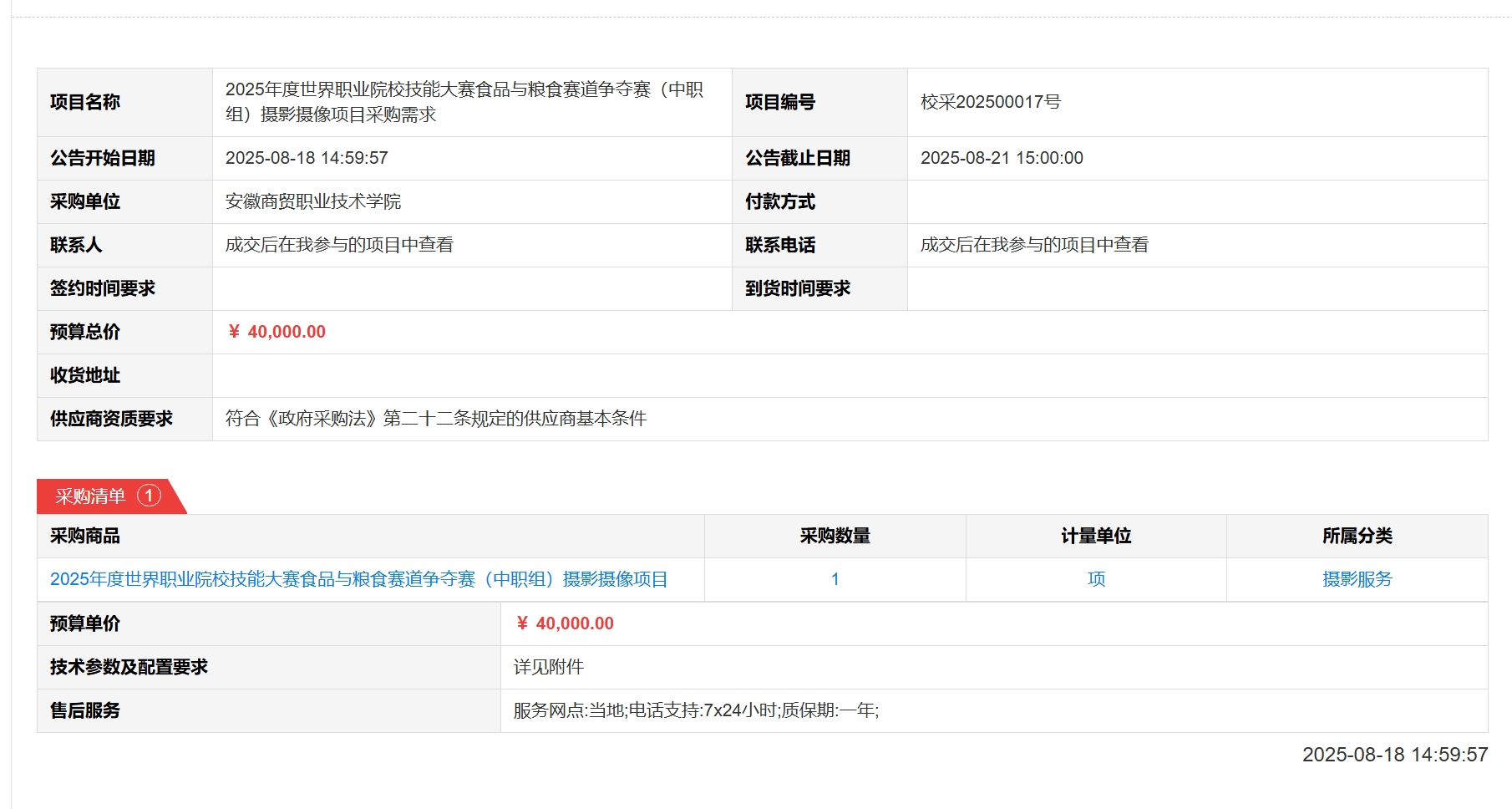Screen dimensions: 1512x809
Task: Click the timestamp below the table
Action: point(1394,755)
